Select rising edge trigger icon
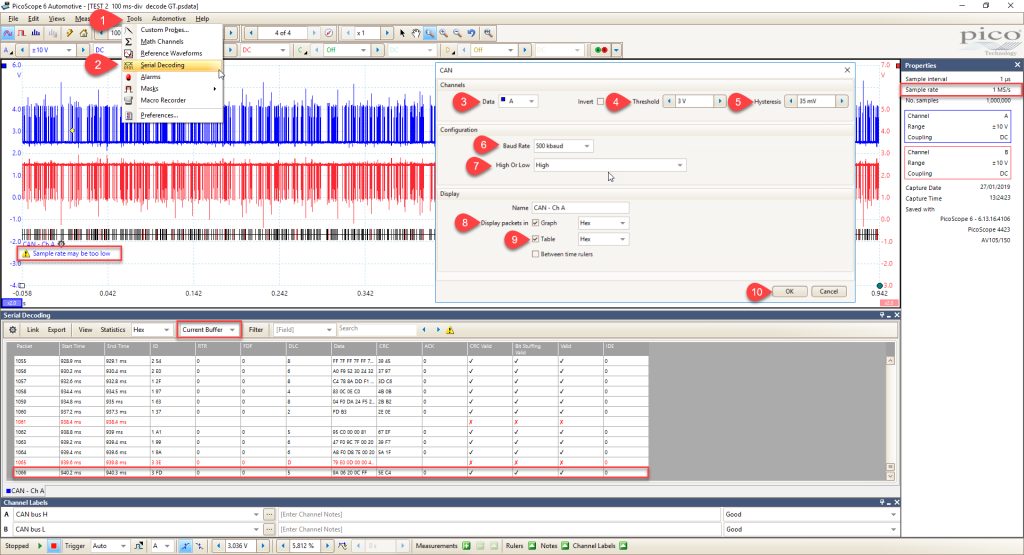This screenshot has height=555, width=1024. 185,546
